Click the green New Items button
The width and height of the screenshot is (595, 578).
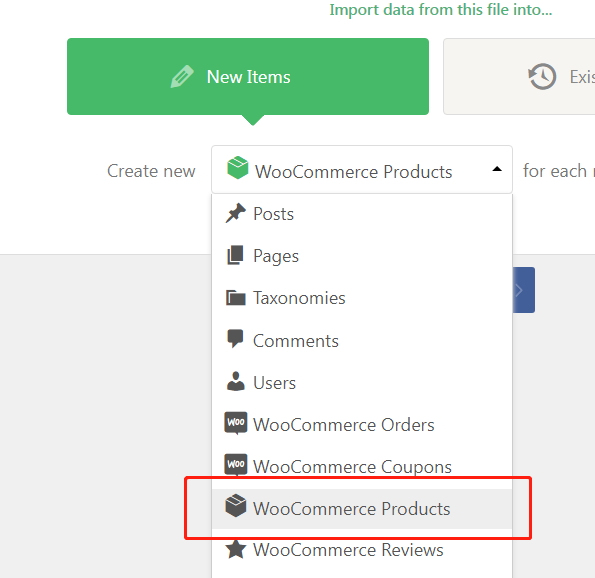click(248, 76)
